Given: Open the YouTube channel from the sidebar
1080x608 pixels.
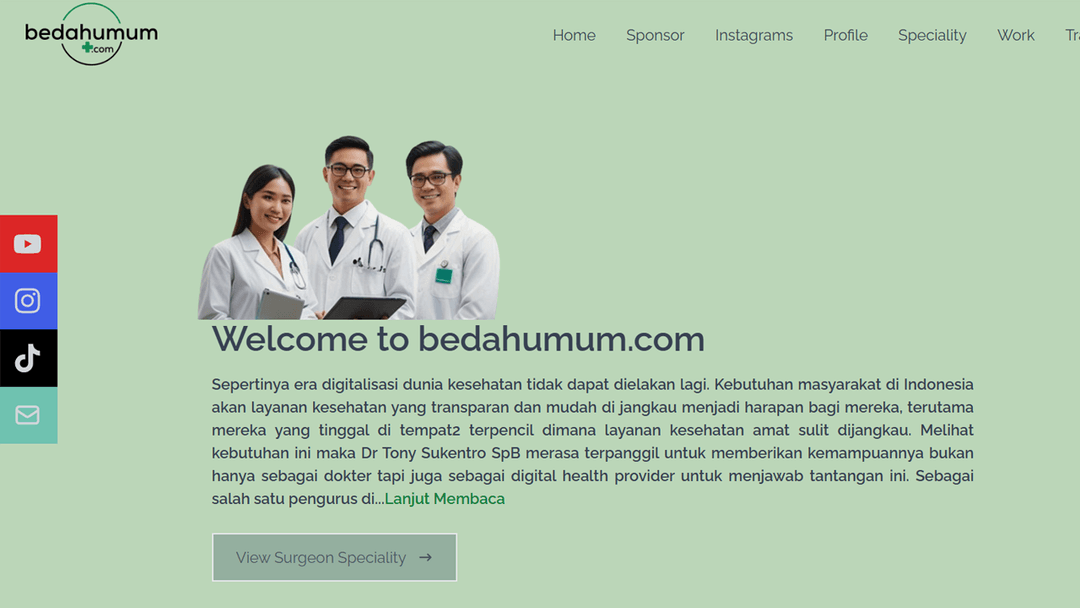Looking at the screenshot, I should tap(28, 244).
